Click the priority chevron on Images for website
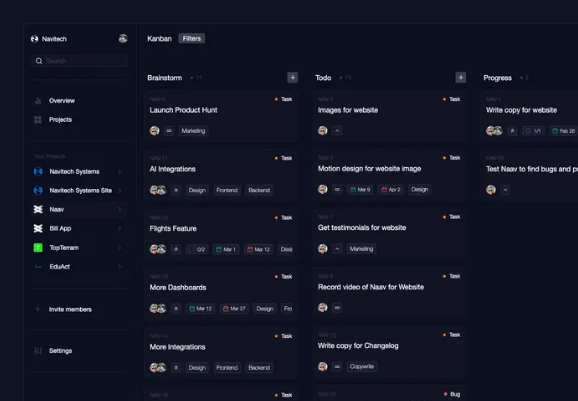 pyautogui.click(x=337, y=131)
